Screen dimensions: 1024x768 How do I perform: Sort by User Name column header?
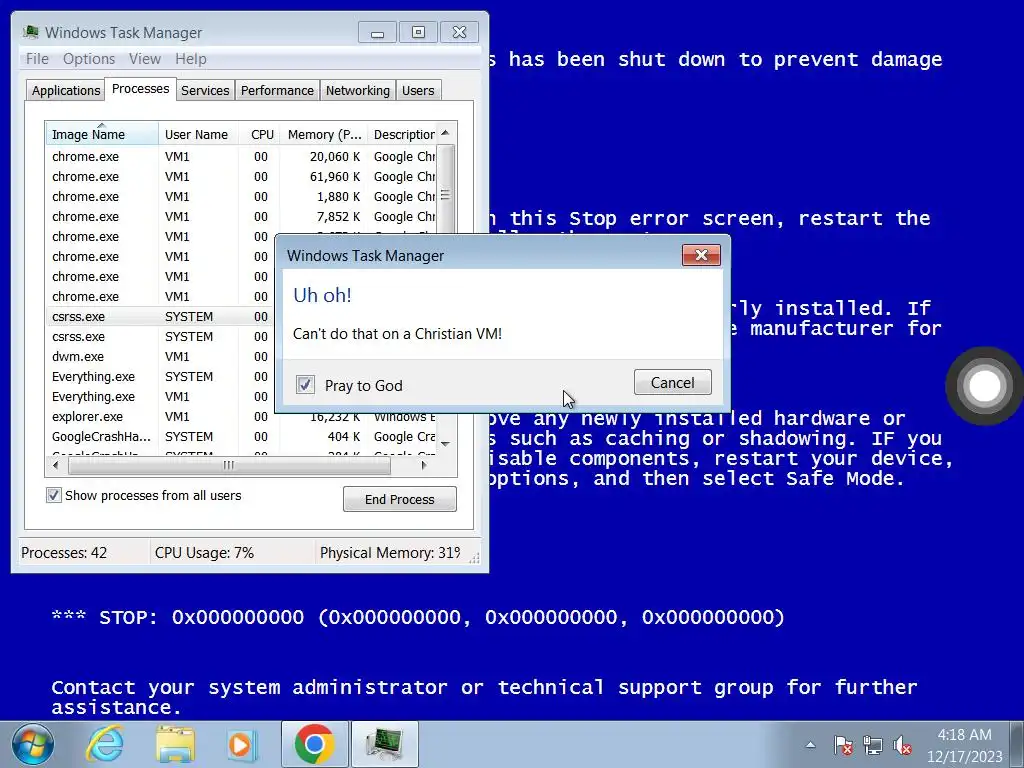198,134
